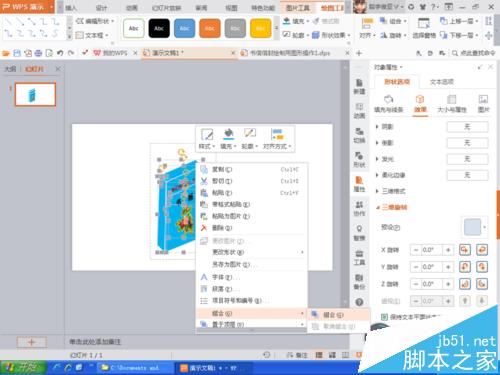Choose 另存为图片 from the context menu
500x375 pixels.
point(252,264)
